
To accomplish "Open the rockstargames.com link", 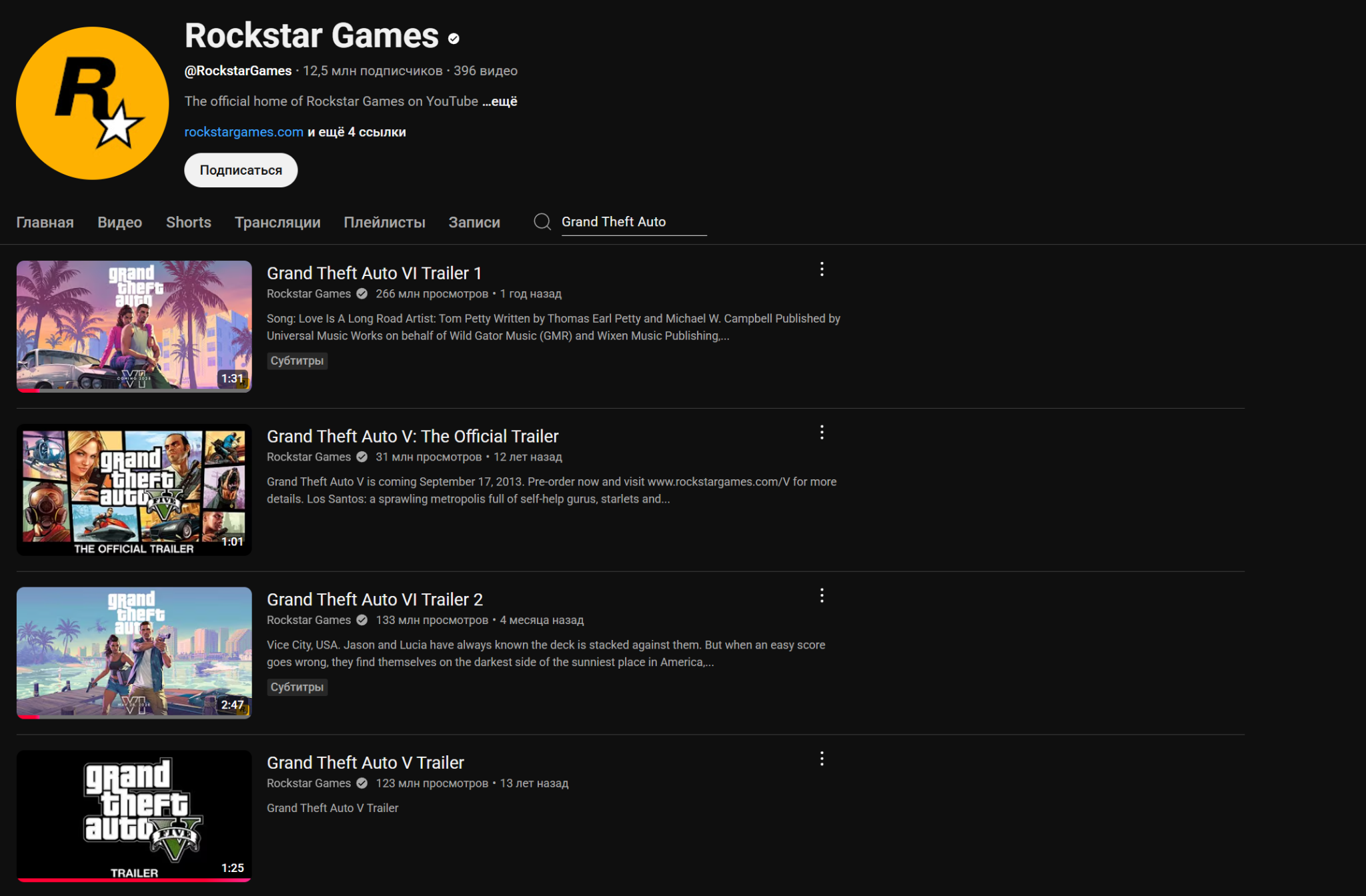I will (243, 132).
